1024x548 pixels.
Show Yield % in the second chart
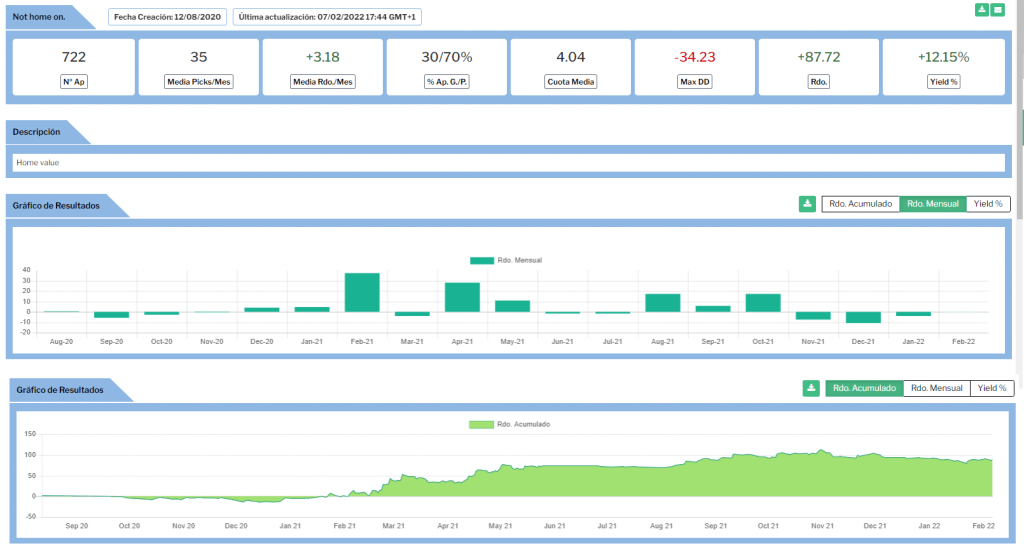click(x=991, y=388)
